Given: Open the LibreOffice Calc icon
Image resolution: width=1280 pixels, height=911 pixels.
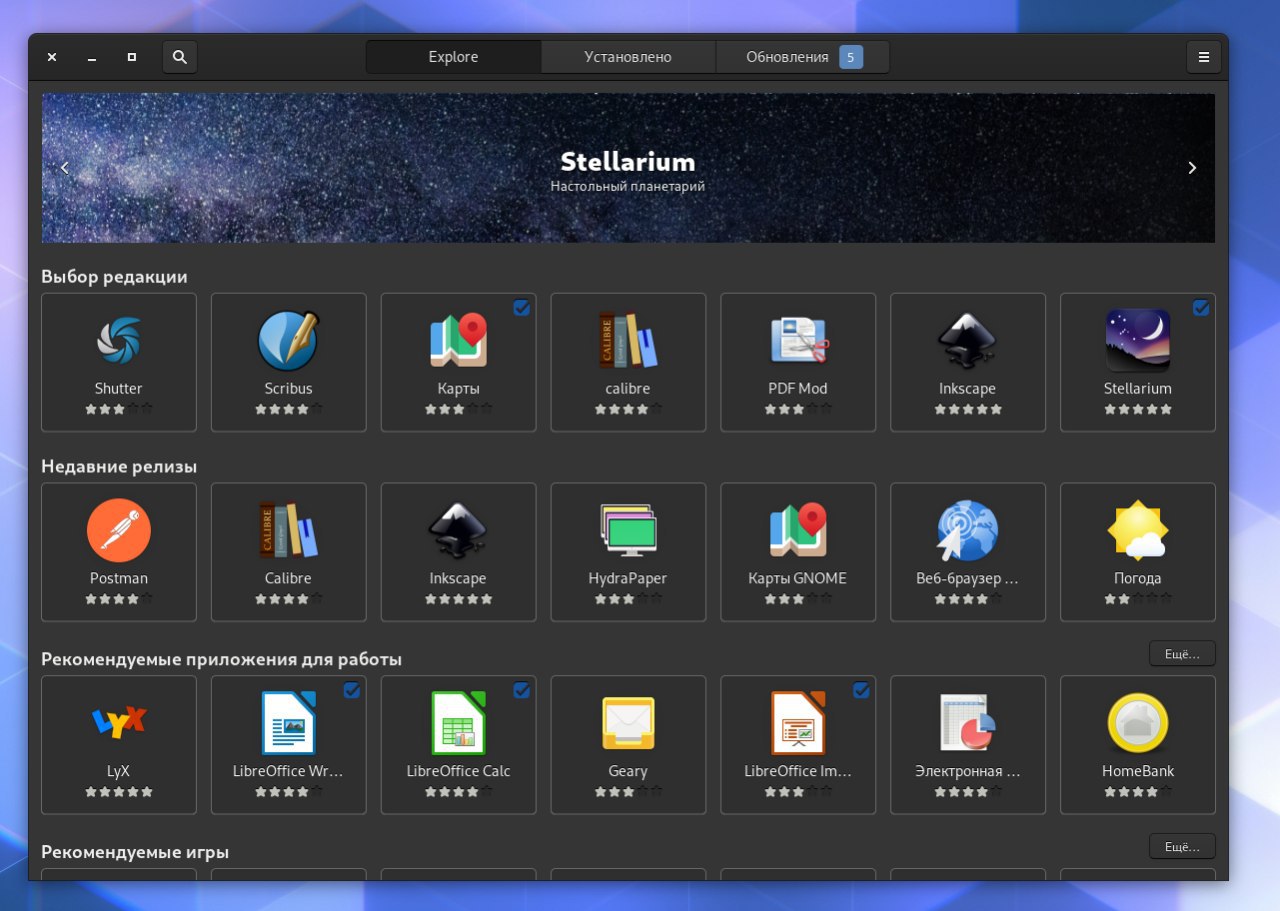Looking at the screenshot, I should tap(458, 722).
